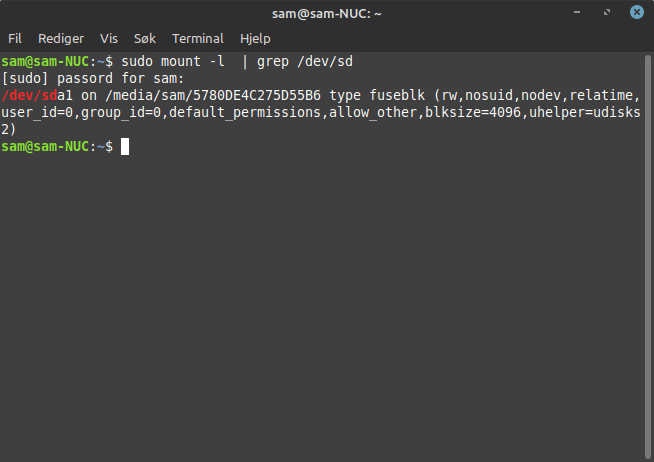Image resolution: width=654 pixels, height=462 pixels.
Task: Open the Hjelp menu
Action: (255, 39)
